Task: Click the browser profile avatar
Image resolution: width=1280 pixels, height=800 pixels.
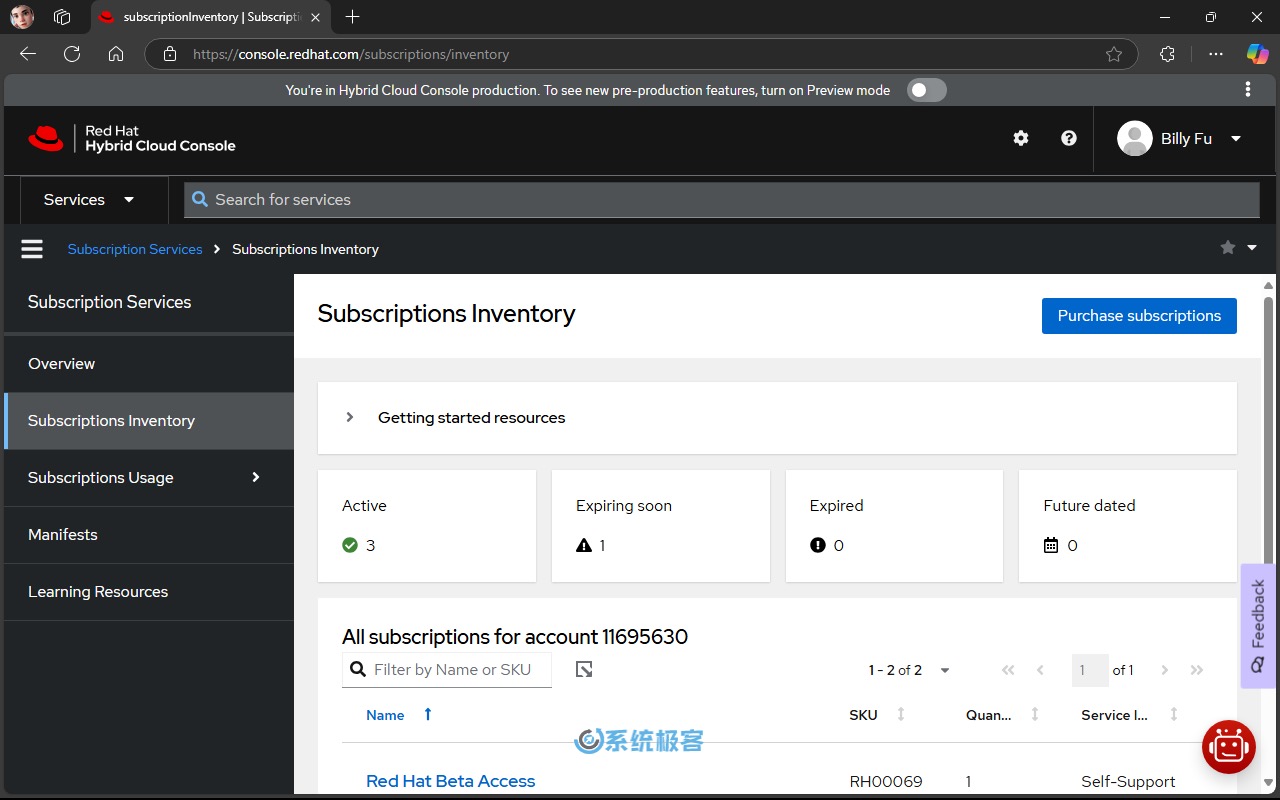Action: point(22,17)
